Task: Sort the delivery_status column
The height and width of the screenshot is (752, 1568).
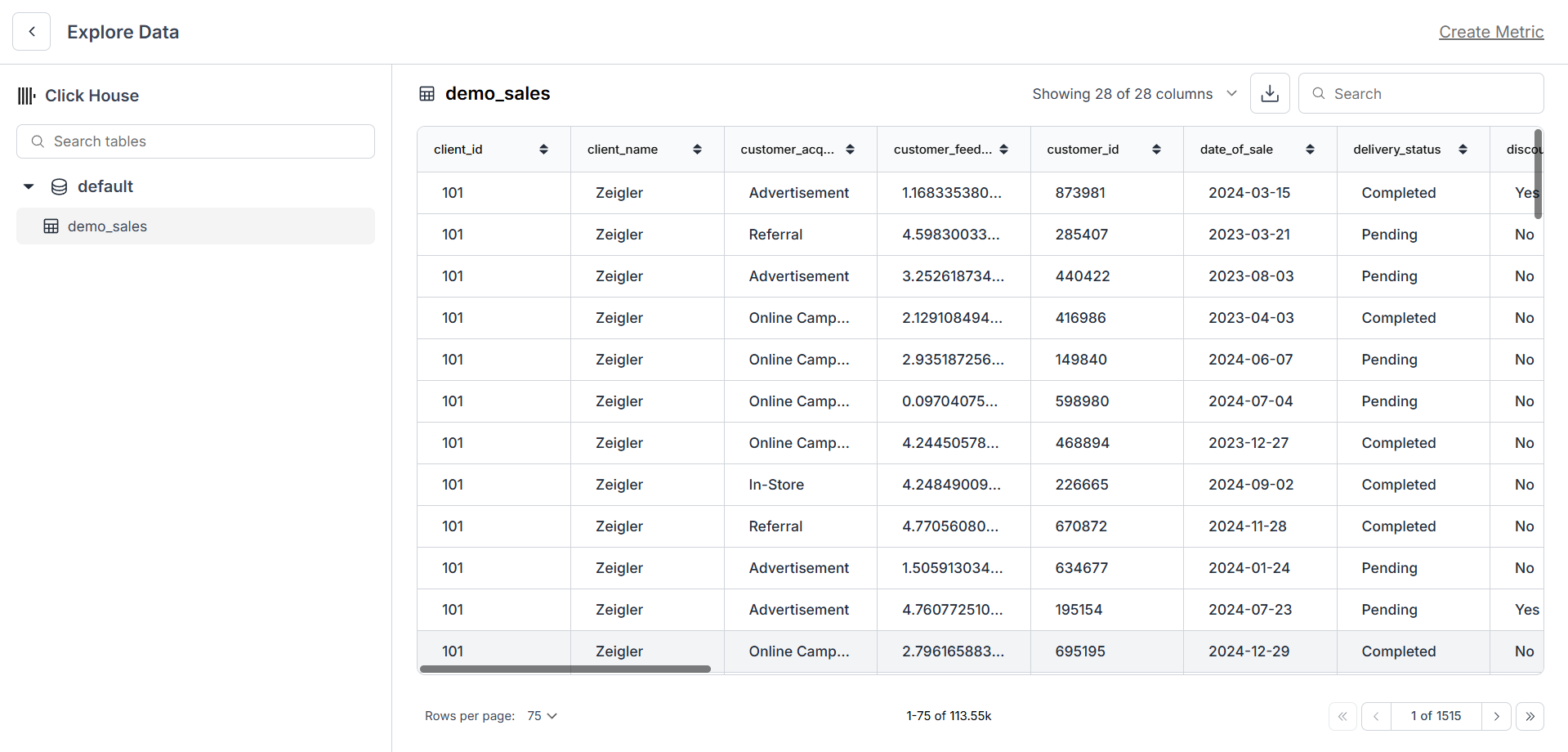Action: 1463,149
